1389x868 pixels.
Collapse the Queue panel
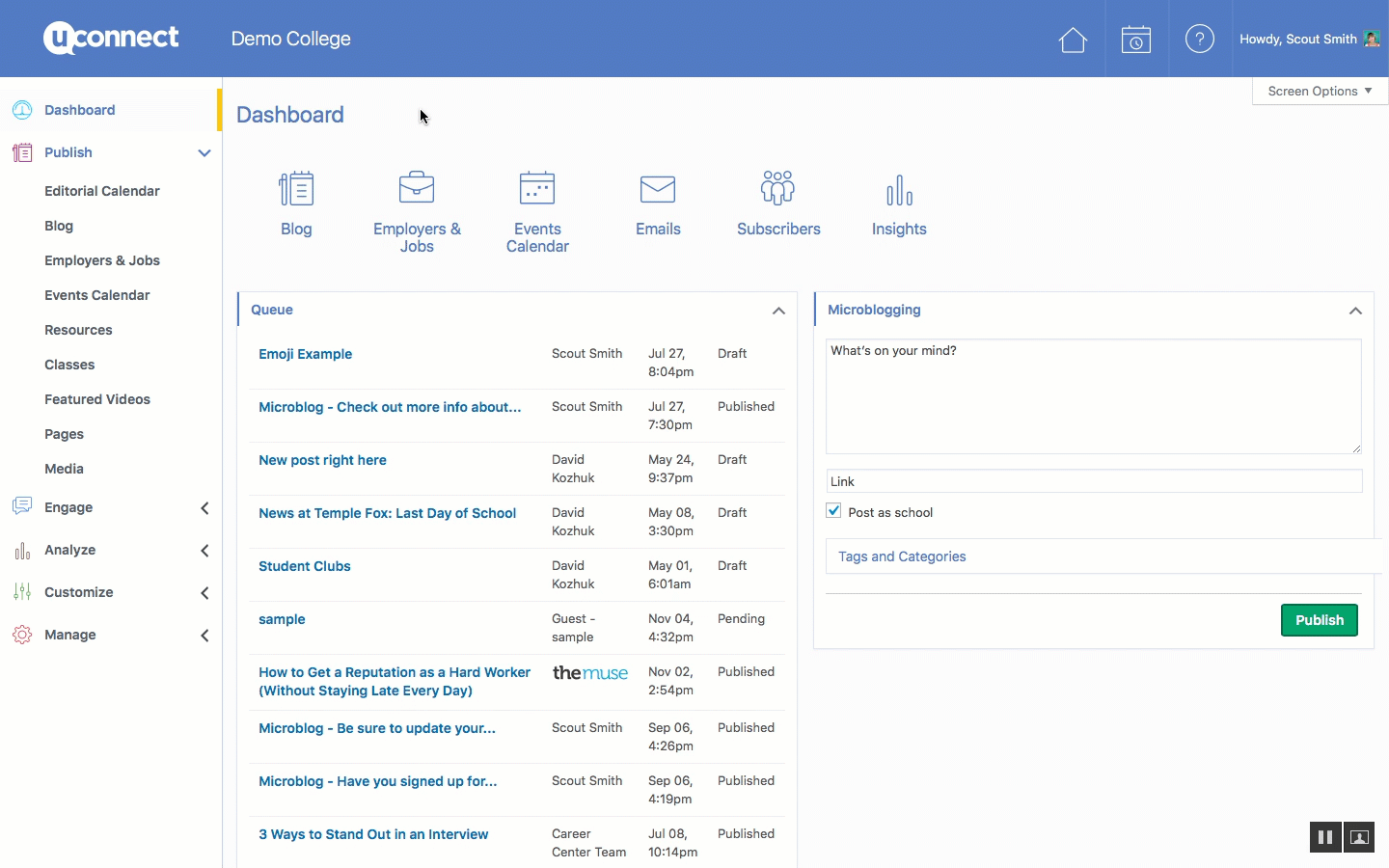pos(778,311)
